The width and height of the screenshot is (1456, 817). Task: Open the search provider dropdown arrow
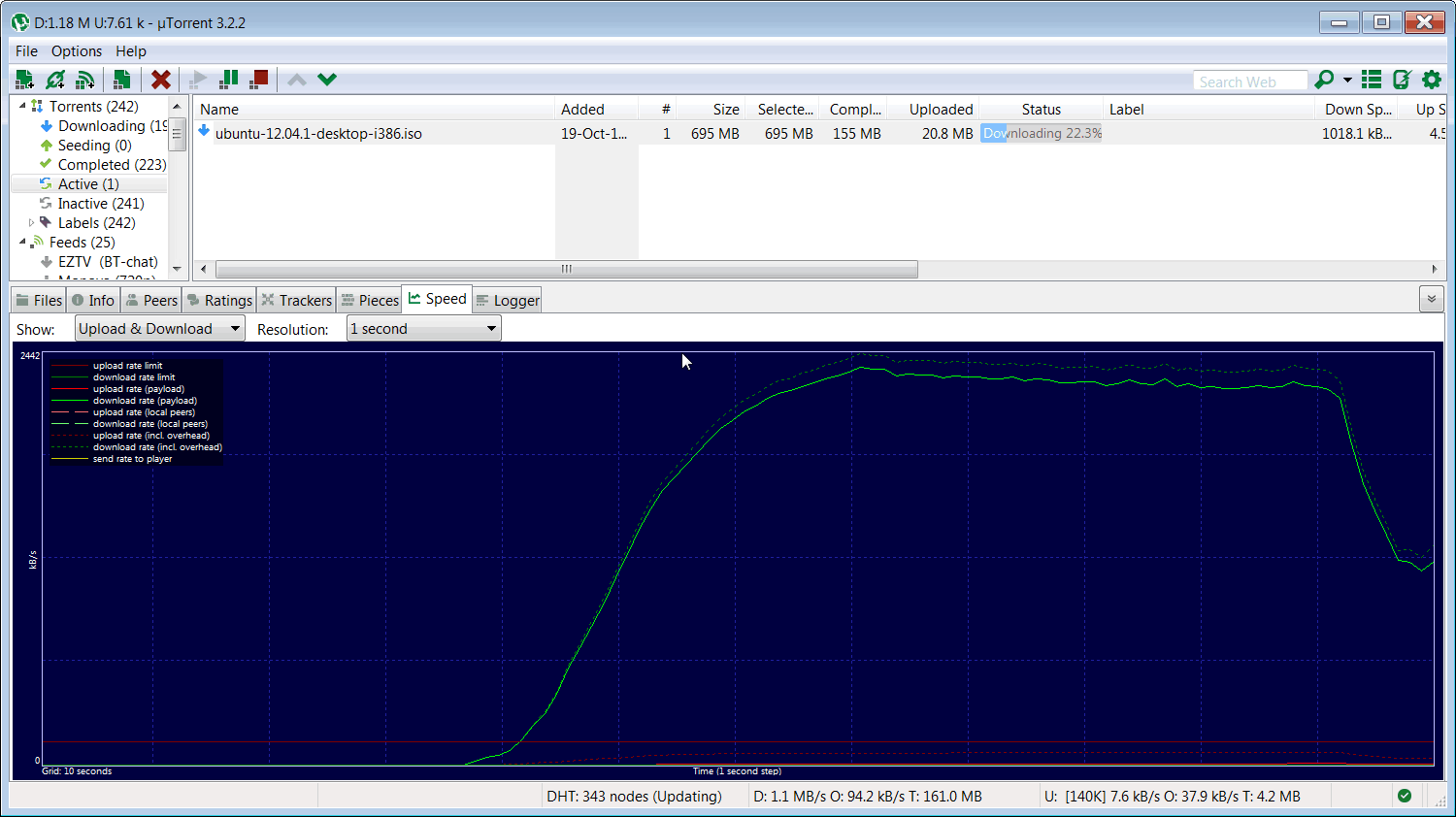tap(1347, 81)
